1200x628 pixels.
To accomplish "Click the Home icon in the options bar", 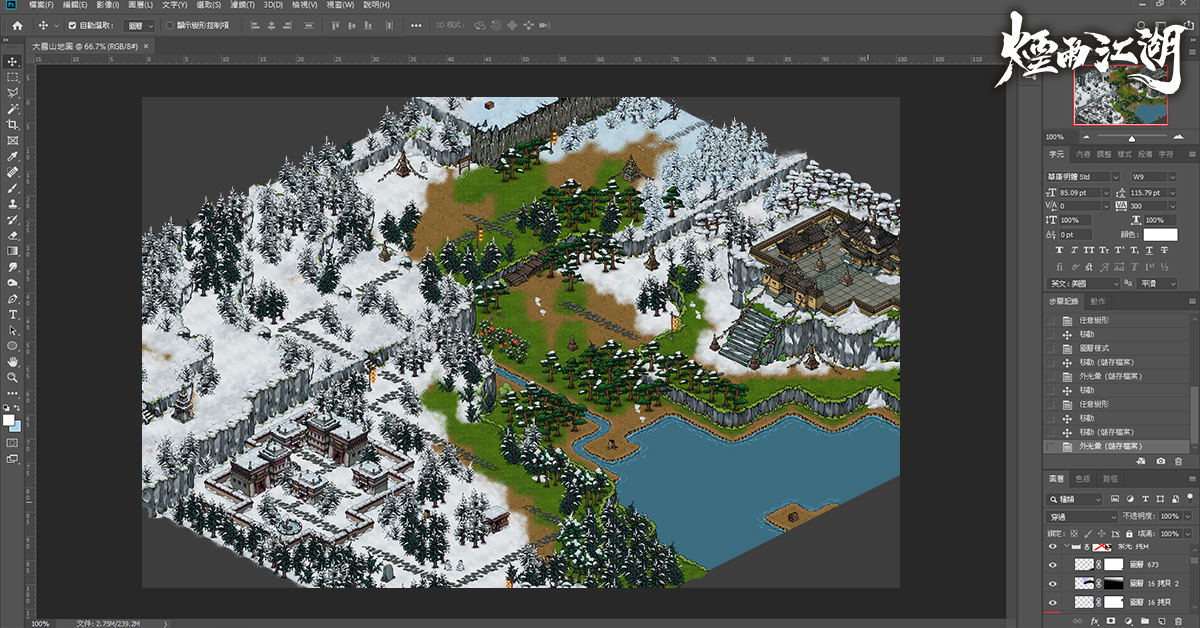I will click(17, 25).
